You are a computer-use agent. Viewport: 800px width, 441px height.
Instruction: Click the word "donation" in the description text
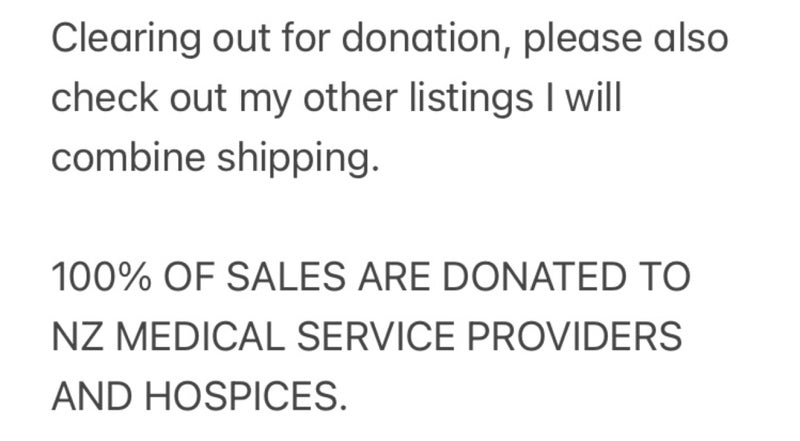click(x=422, y=38)
